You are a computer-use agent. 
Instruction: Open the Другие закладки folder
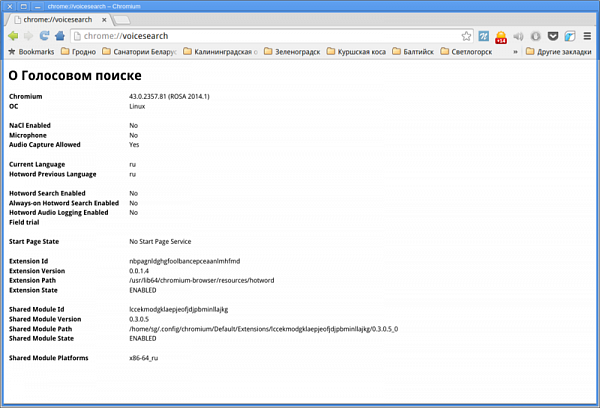tap(559, 52)
